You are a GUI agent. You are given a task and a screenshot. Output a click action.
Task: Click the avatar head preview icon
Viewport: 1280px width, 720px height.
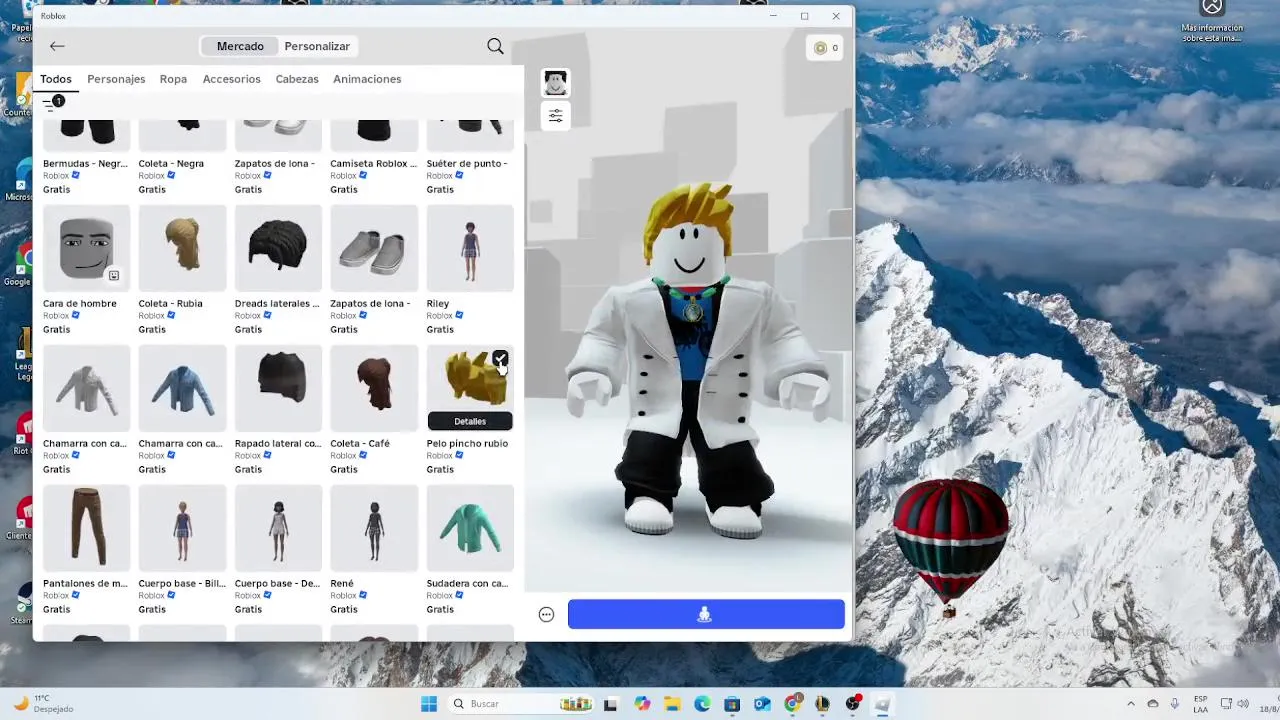pos(556,83)
